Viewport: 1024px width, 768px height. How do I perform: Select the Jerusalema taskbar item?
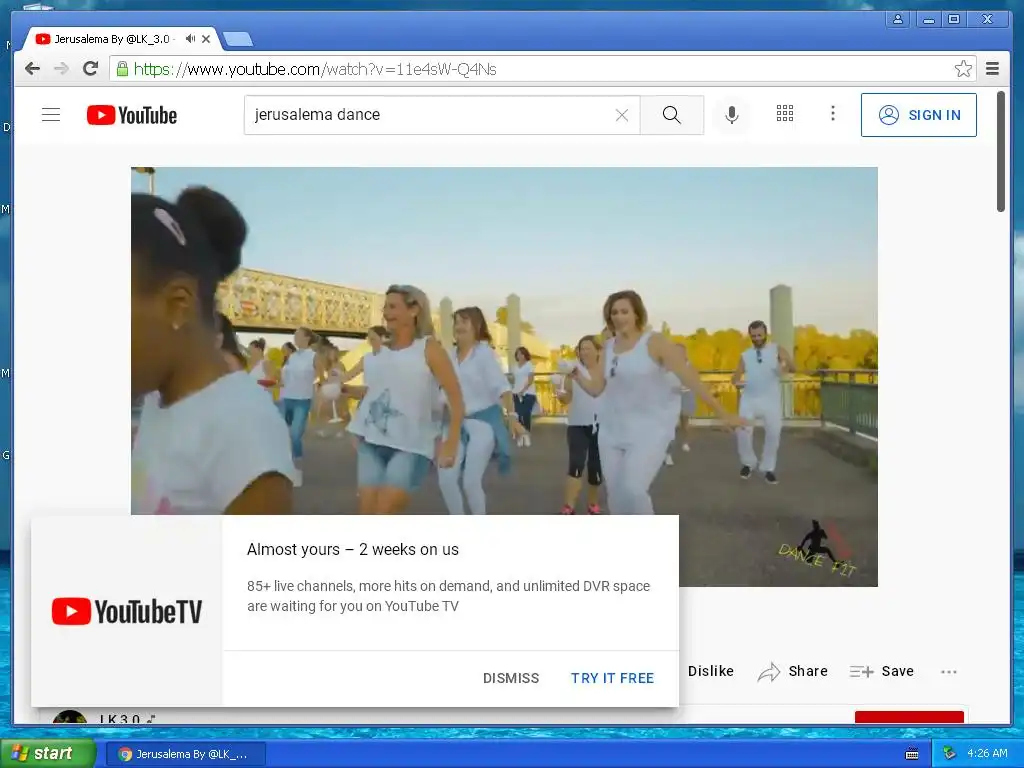coord(185,754)
